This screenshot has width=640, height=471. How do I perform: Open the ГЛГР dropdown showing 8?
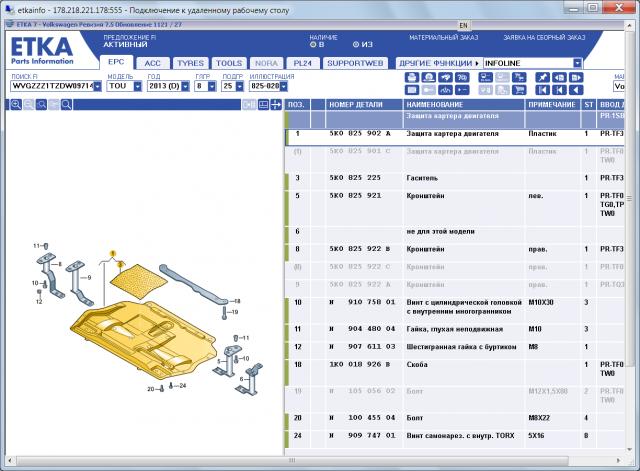[x=211, y=86]
